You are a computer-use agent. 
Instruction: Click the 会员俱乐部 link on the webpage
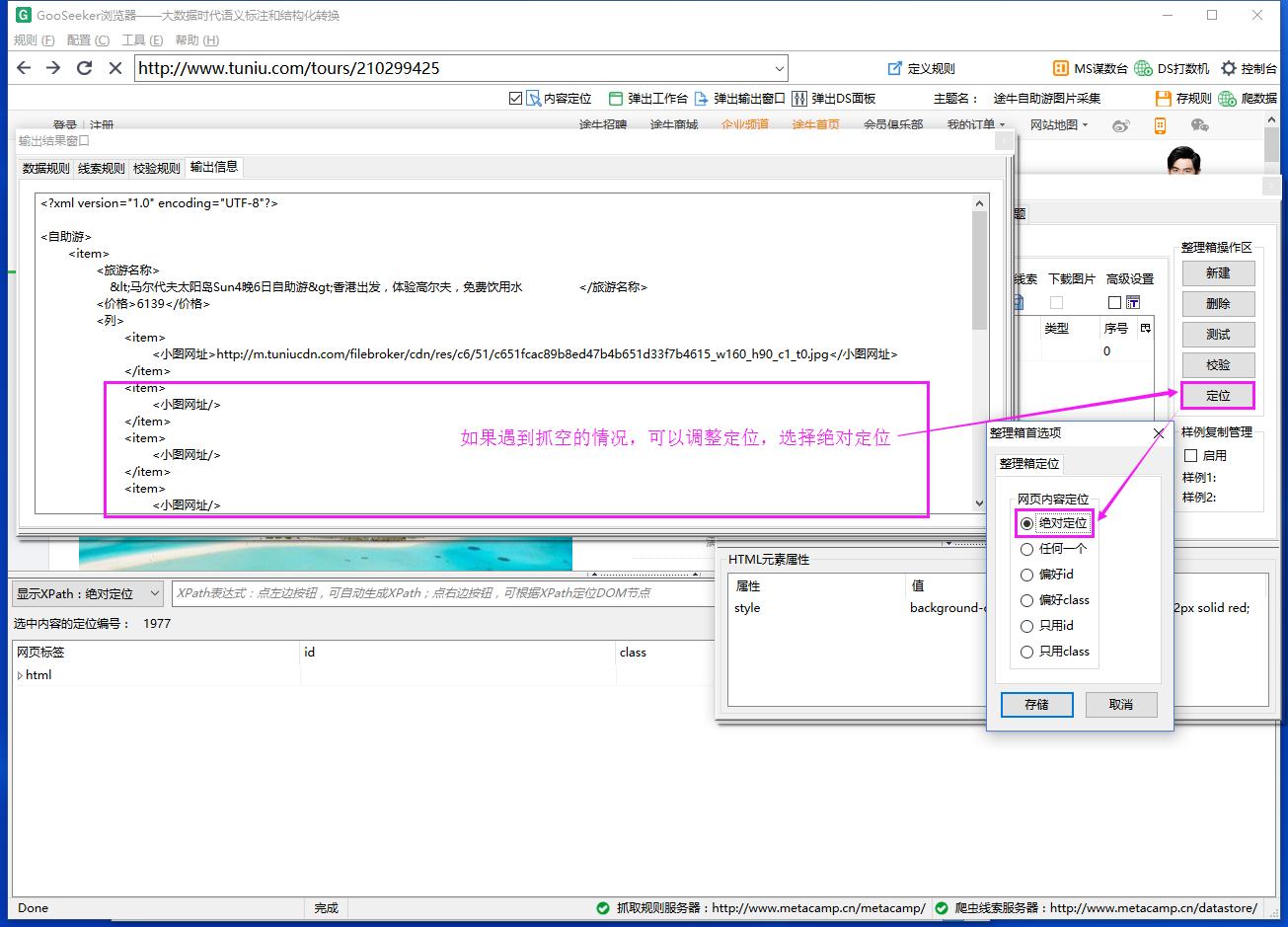pos(893,125)
